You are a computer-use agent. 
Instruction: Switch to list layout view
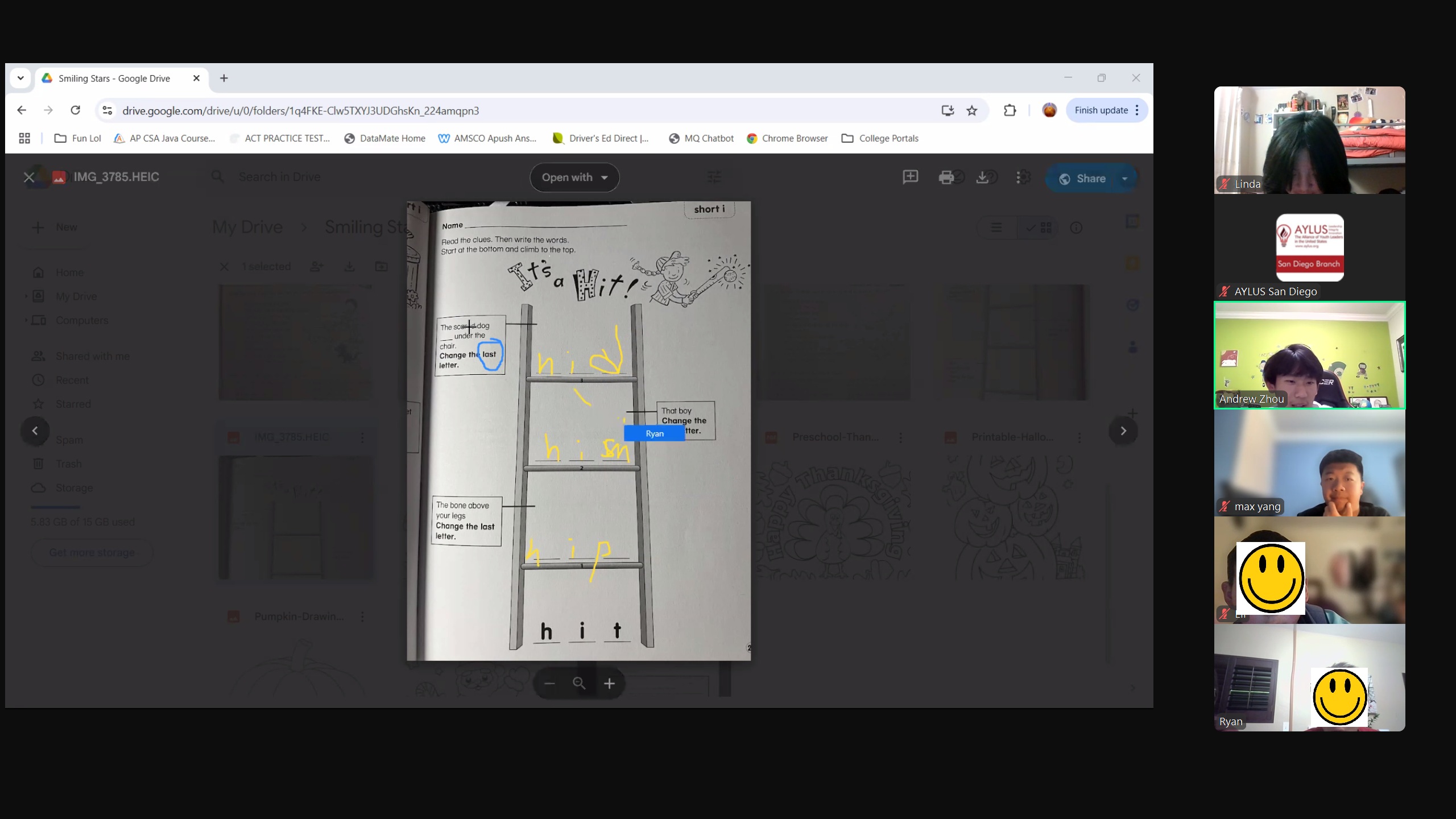pos(996,227)
